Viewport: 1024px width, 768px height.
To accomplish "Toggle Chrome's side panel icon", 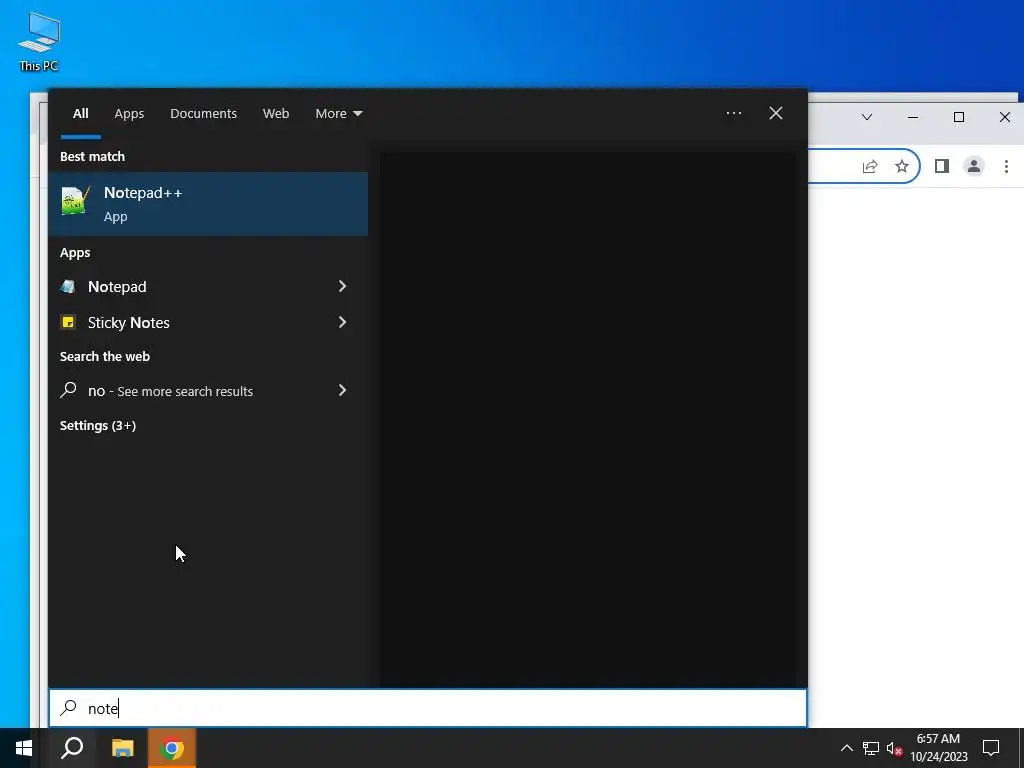I will click(x=942, y=167).
